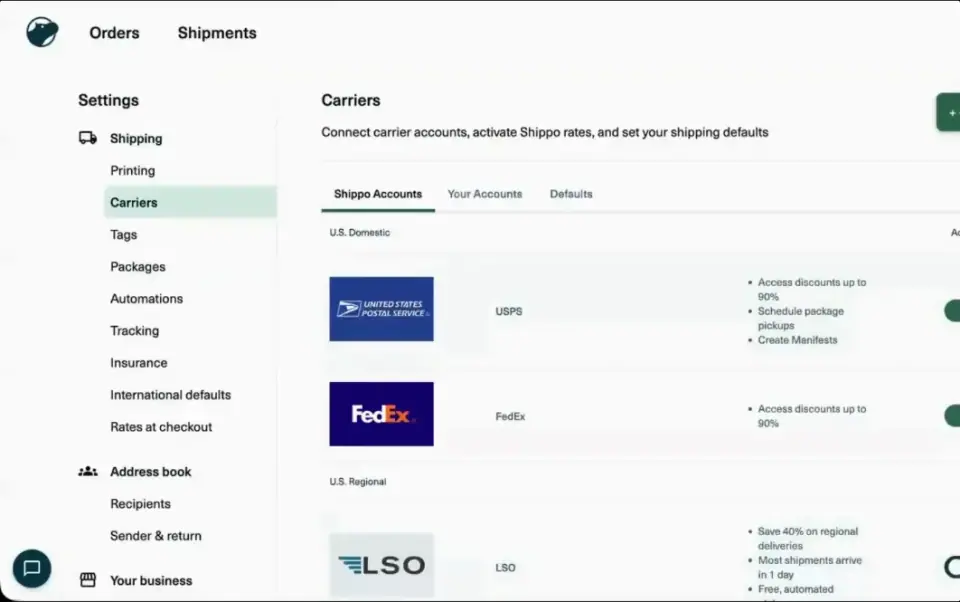The image size is (960, 602).
Task: Open Recipients page
Action: (140, 503)
